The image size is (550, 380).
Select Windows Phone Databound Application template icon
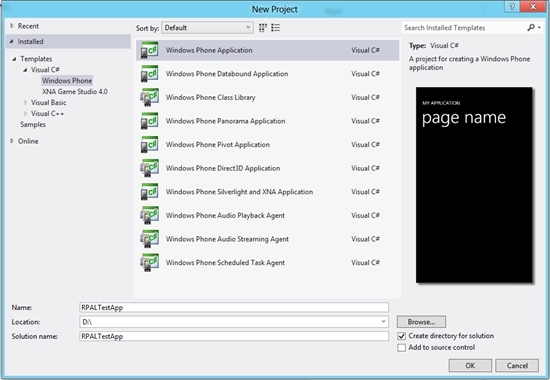point(149,74)
